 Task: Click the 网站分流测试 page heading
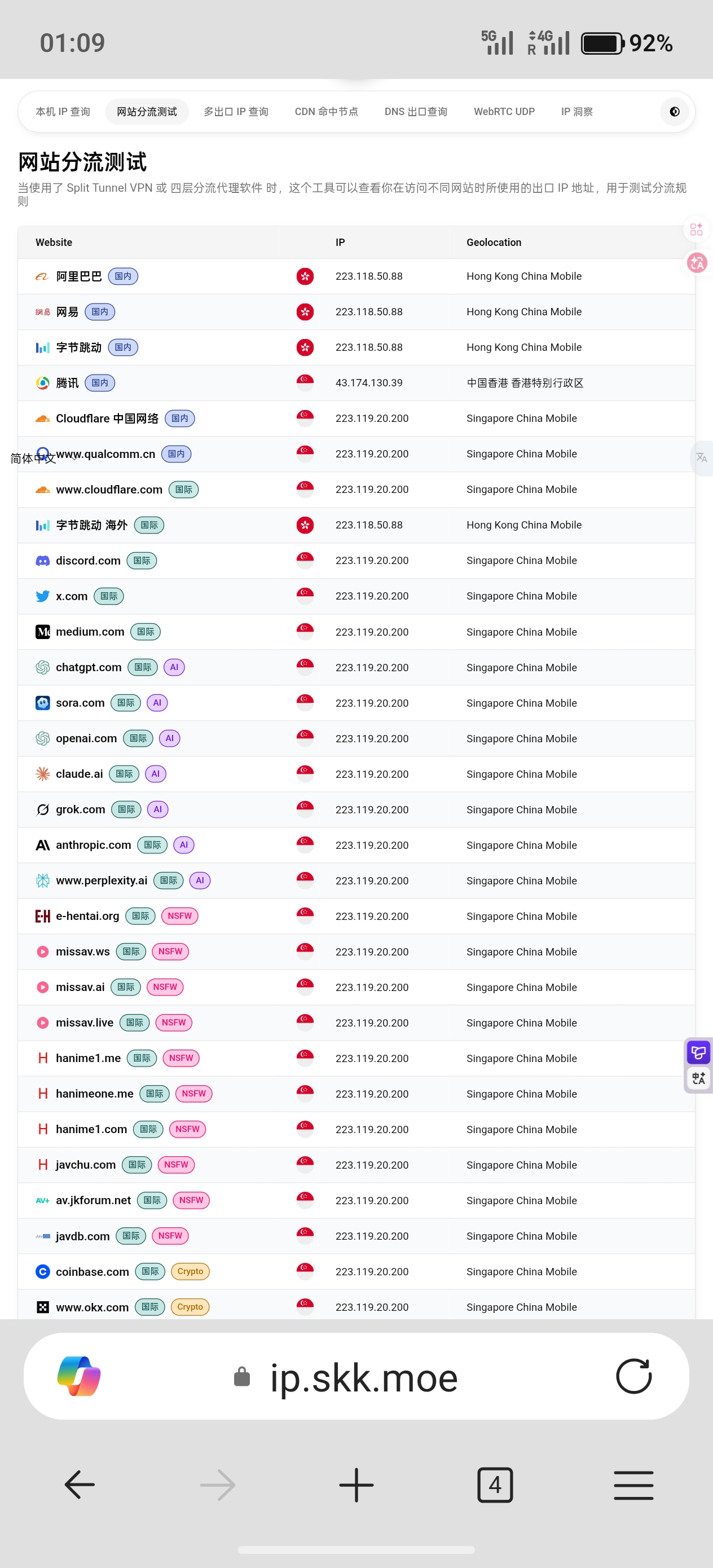[x=82, y=162]
